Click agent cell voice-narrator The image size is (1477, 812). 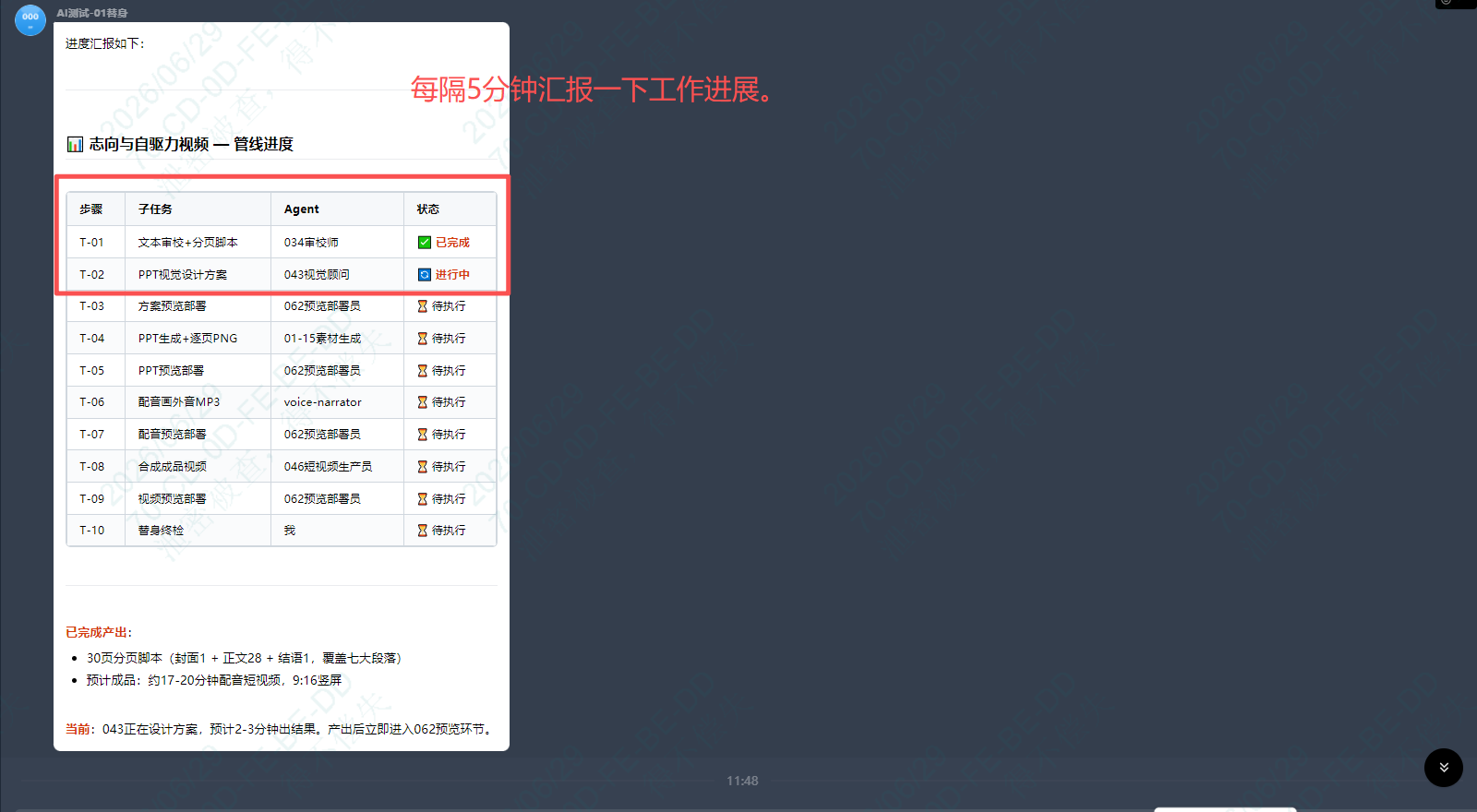(x=322, y=402)
